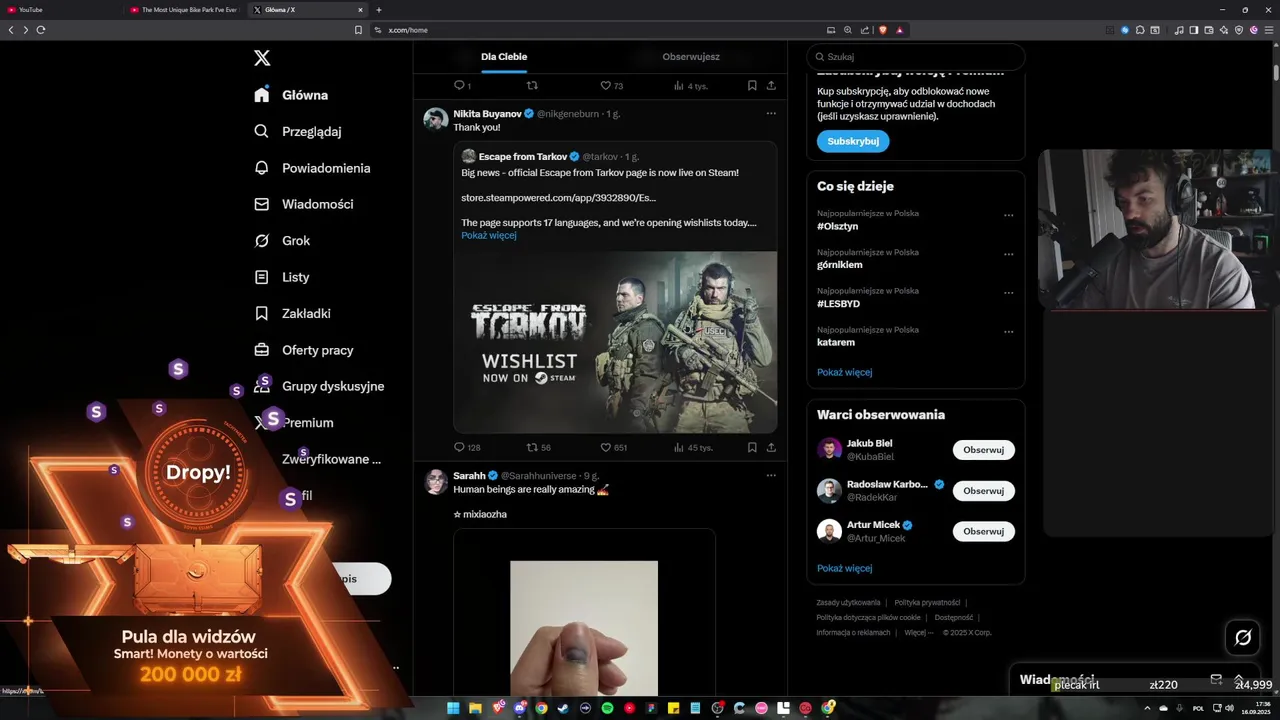
Task: Open new message icon in Wiadomości bar
Action: coord(1216,679)
